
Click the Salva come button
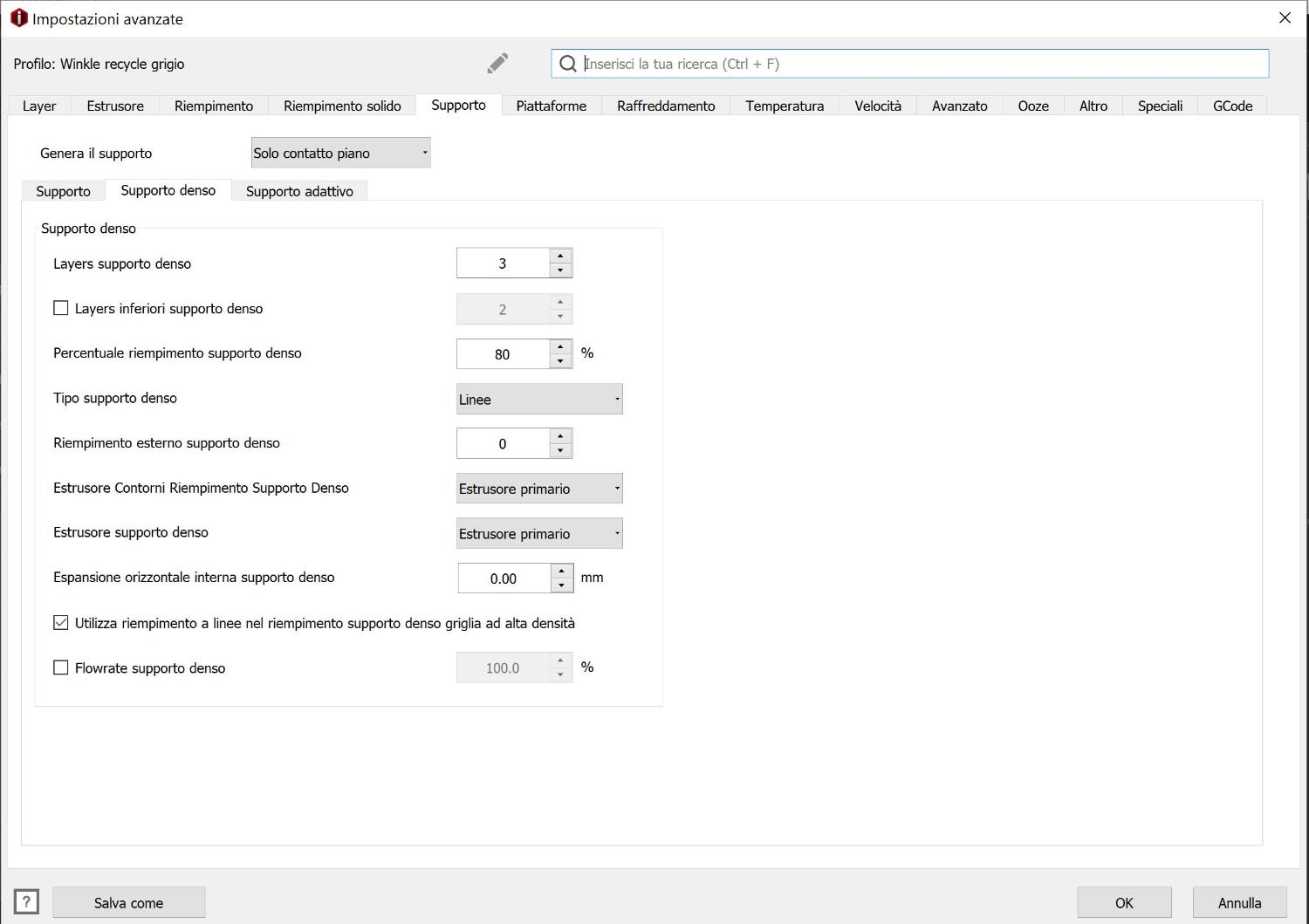[x=128, y=902]
